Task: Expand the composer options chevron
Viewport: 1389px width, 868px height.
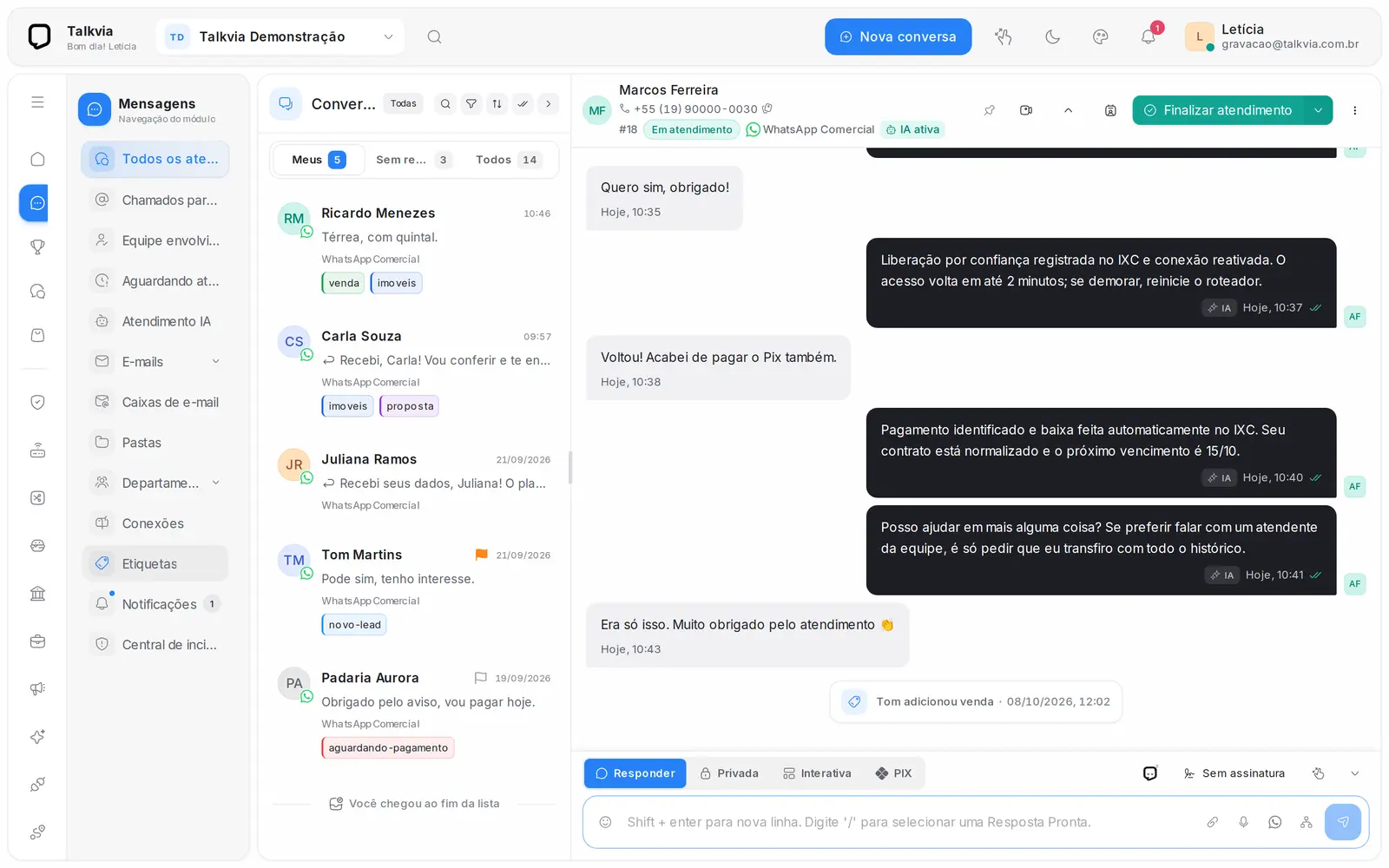Action: tap(1355, 773)
